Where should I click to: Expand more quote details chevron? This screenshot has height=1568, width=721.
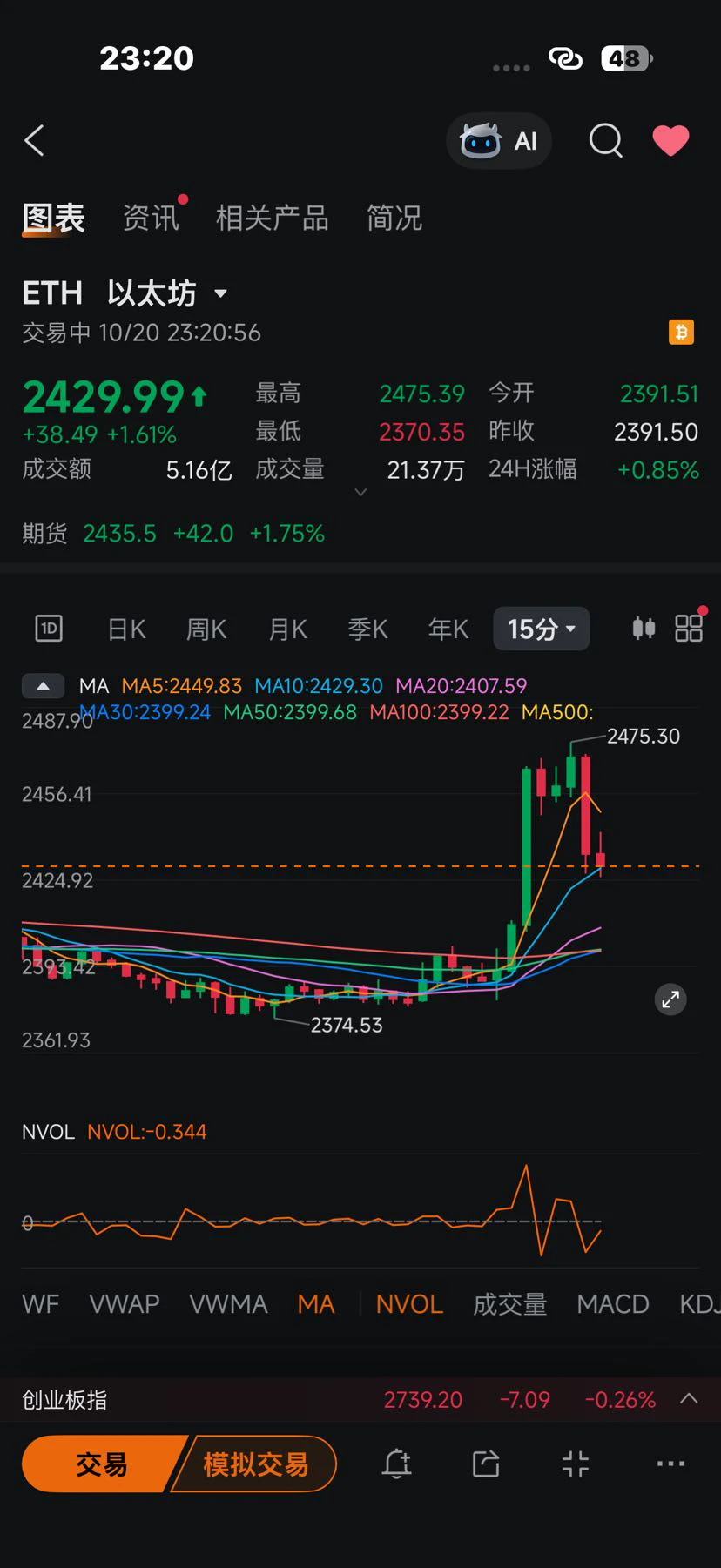point(360,492)
